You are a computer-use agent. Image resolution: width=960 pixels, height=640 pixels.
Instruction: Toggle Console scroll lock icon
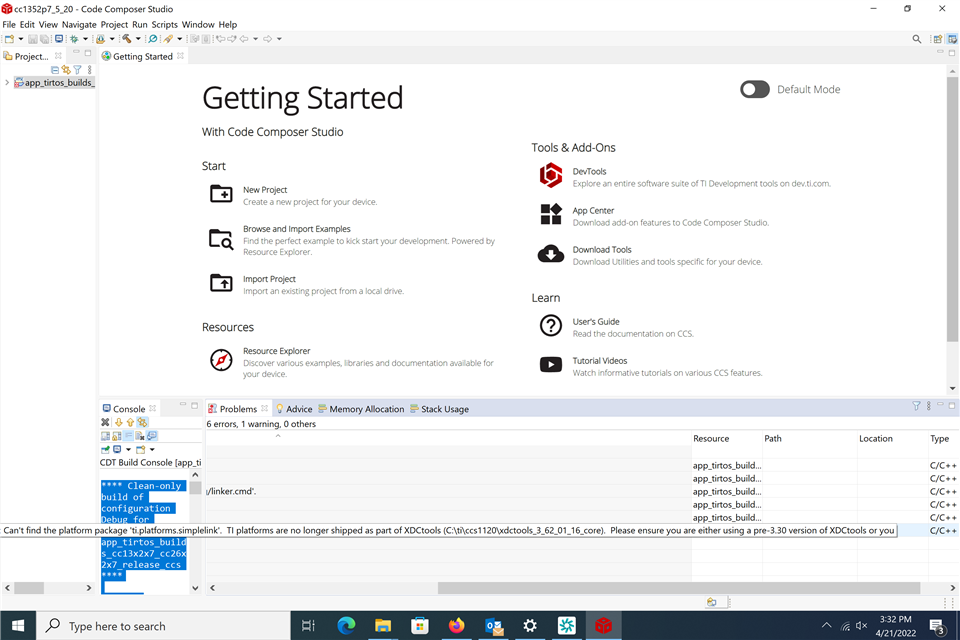coord(116,436)
